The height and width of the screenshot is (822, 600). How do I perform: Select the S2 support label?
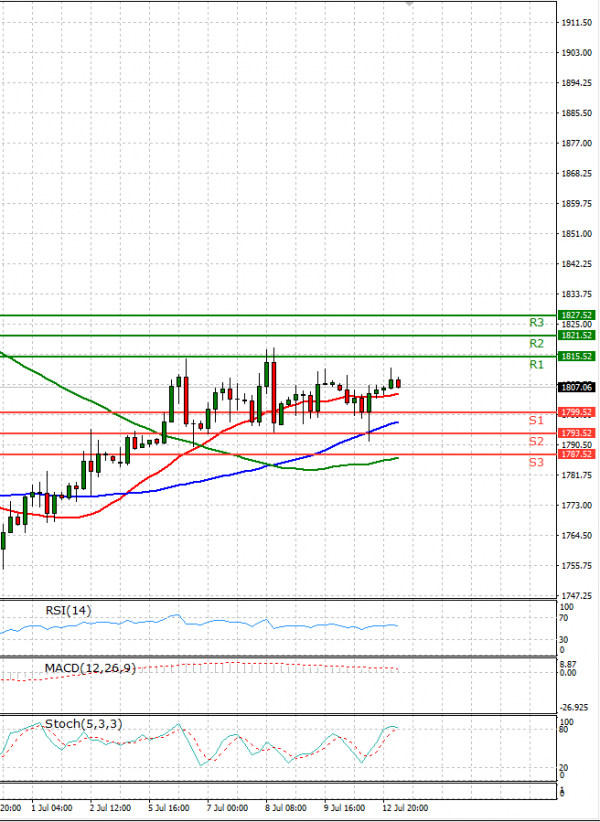pyautogui.click(x=536, y=441)
